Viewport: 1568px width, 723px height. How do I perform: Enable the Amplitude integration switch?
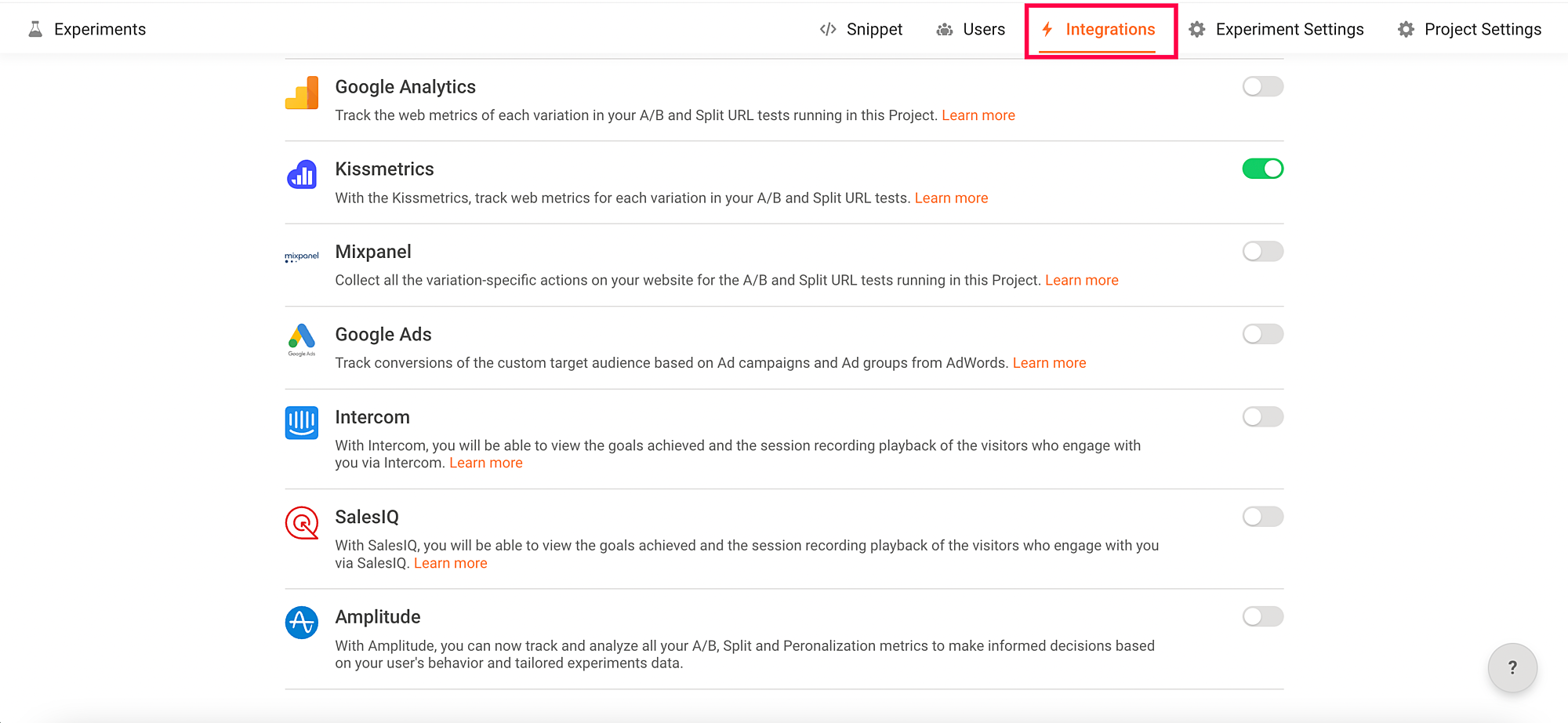pyautogui.click(x=1262, y=616)
